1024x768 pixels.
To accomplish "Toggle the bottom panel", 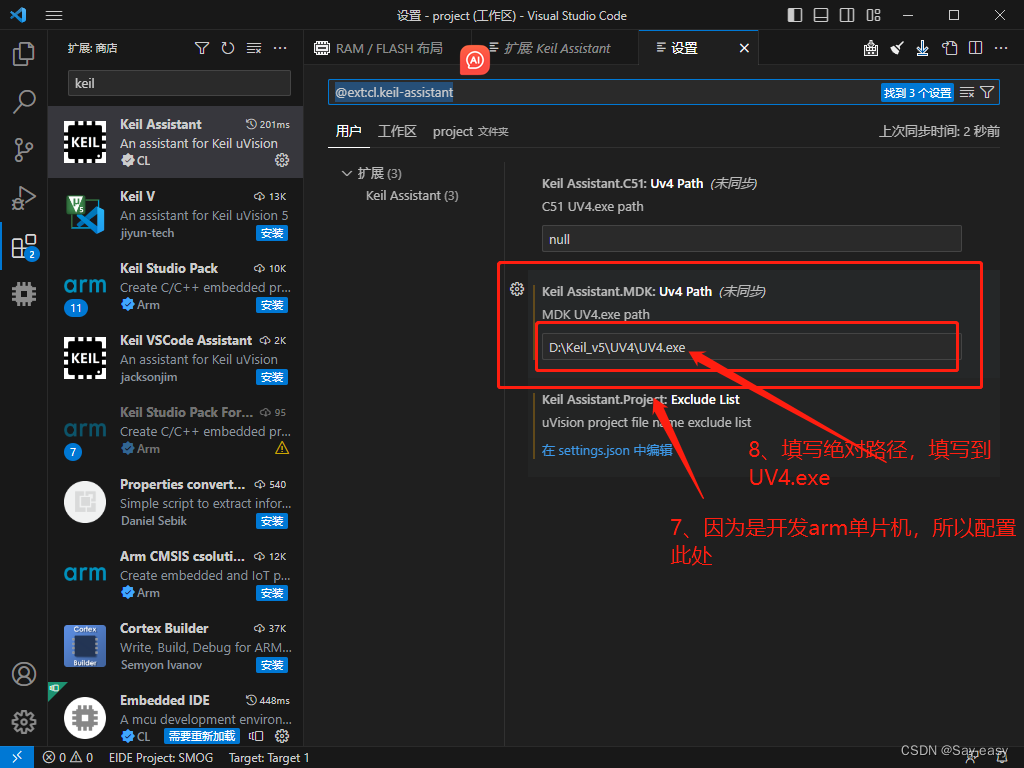I will 821,16.
